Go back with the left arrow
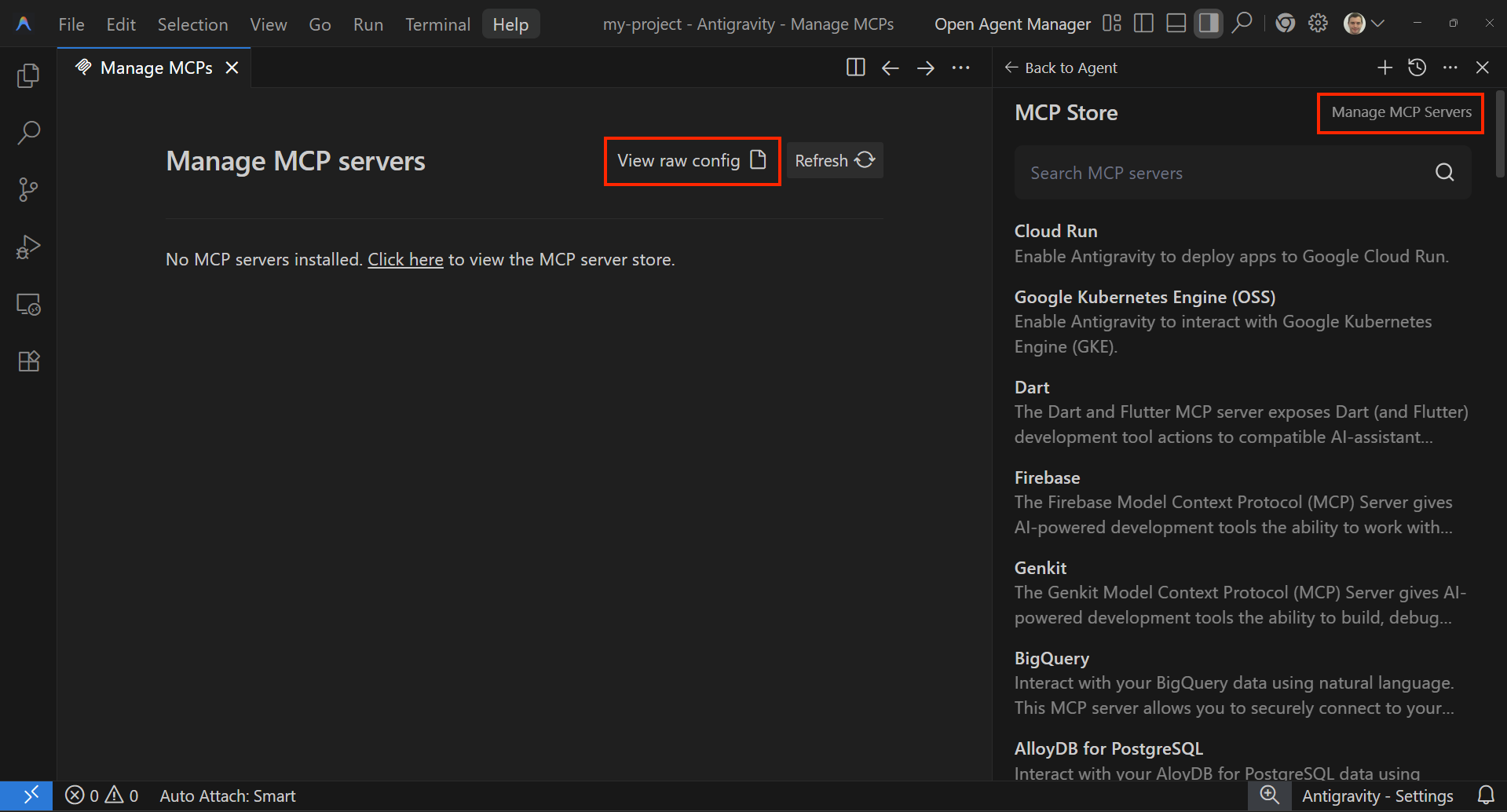Viewport: 1507px width, 812px height. 890,68
